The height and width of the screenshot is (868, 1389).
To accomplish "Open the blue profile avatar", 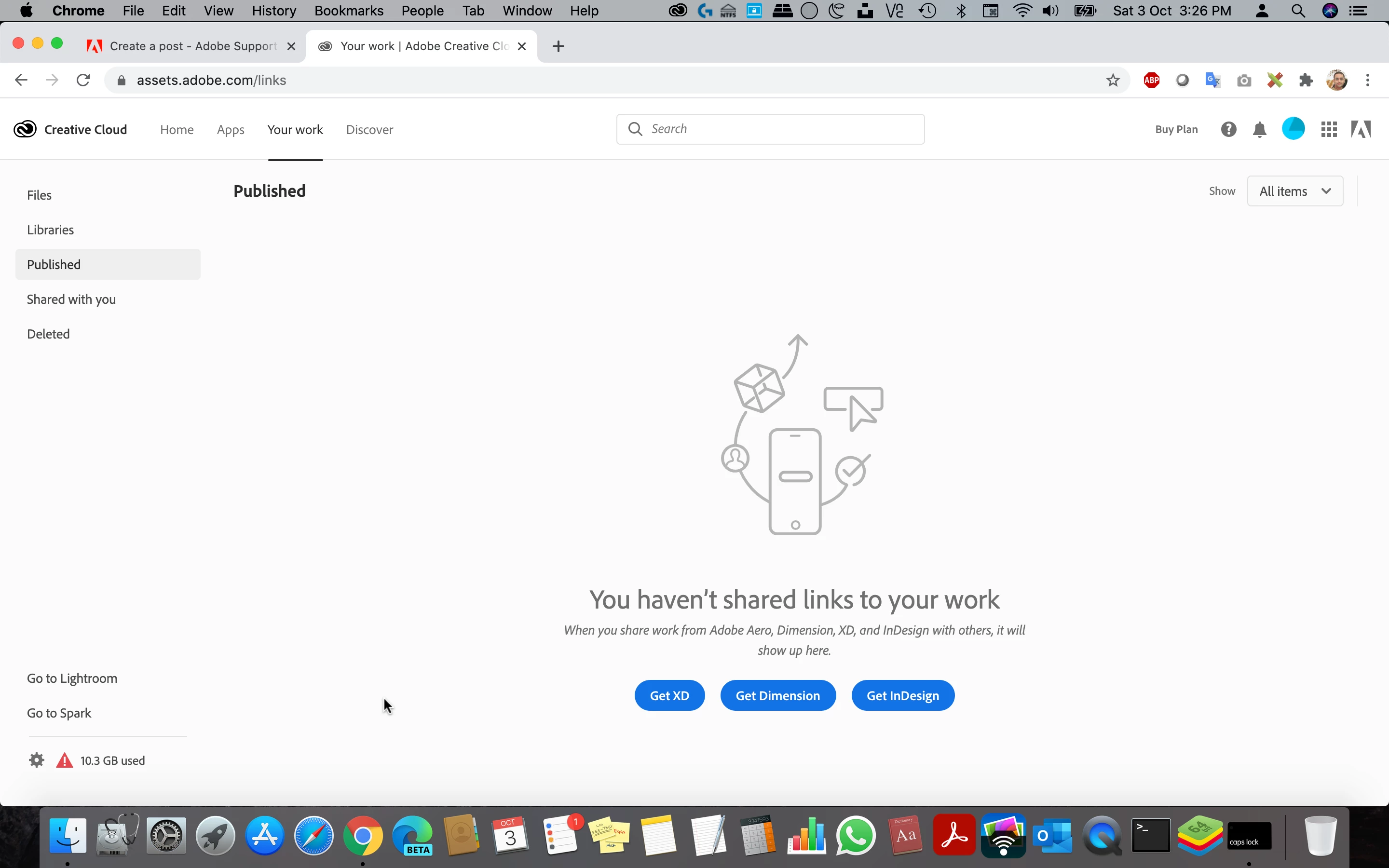I will pyautogui.click(x=1293, y=129).
